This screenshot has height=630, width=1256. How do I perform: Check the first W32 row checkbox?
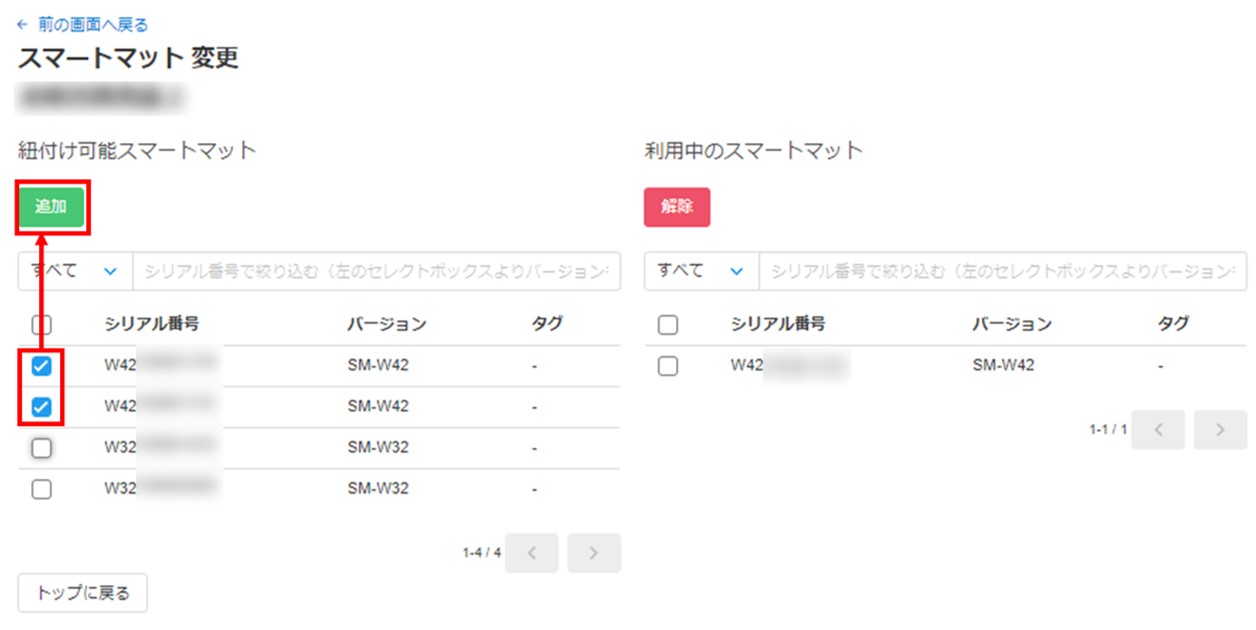coord(42,449)
